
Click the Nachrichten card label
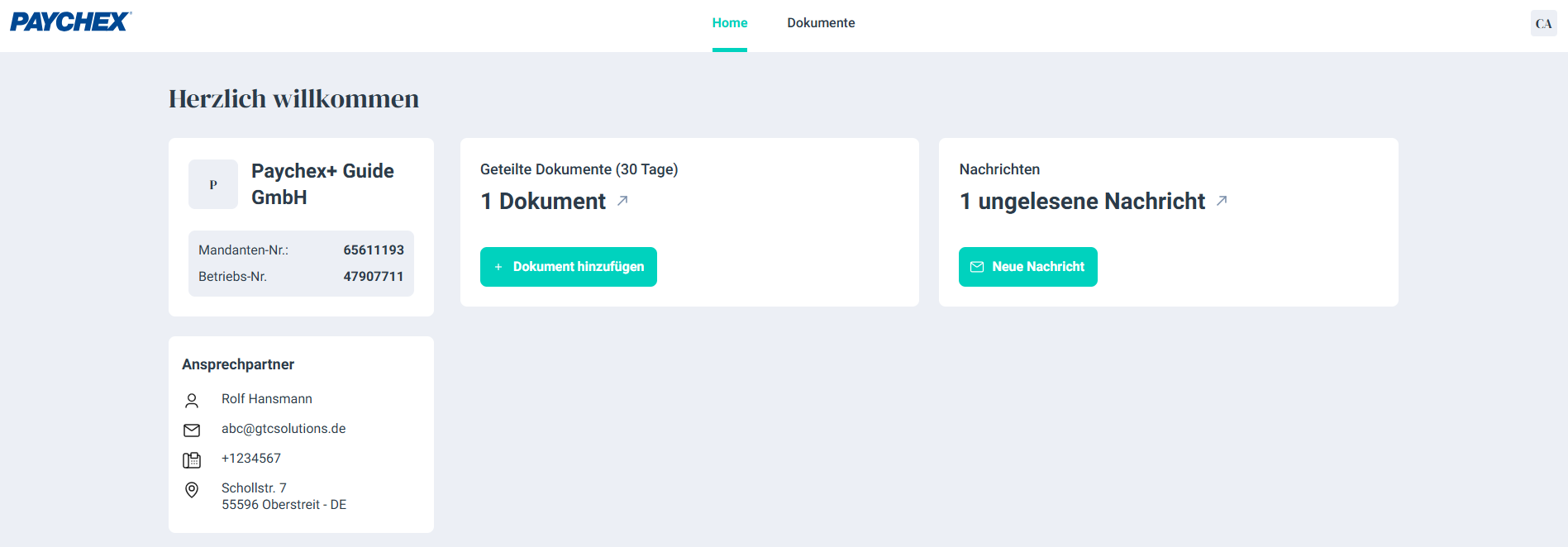pos(999,169)
